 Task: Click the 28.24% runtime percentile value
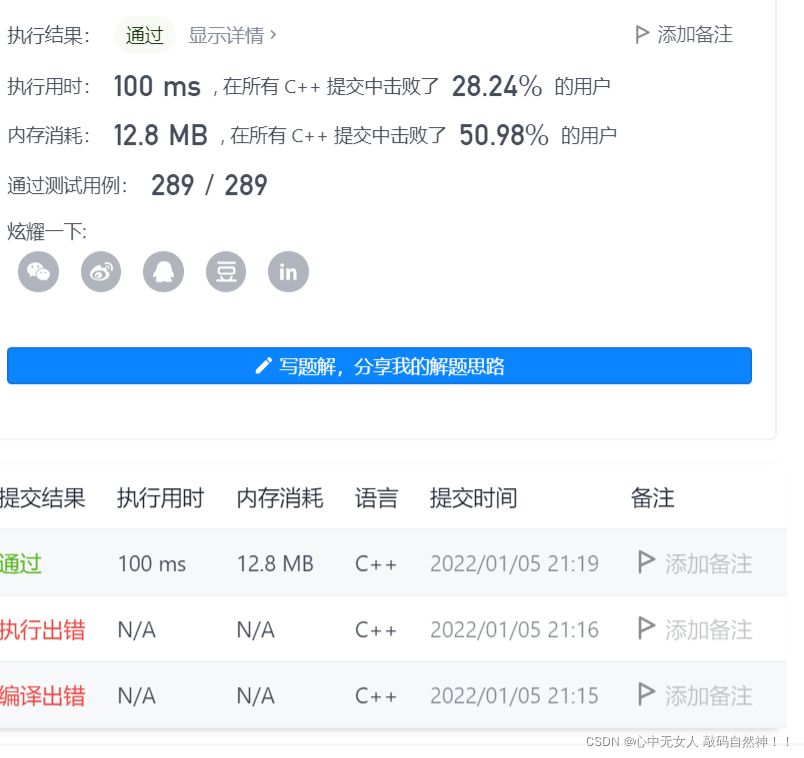click(496, 86)
